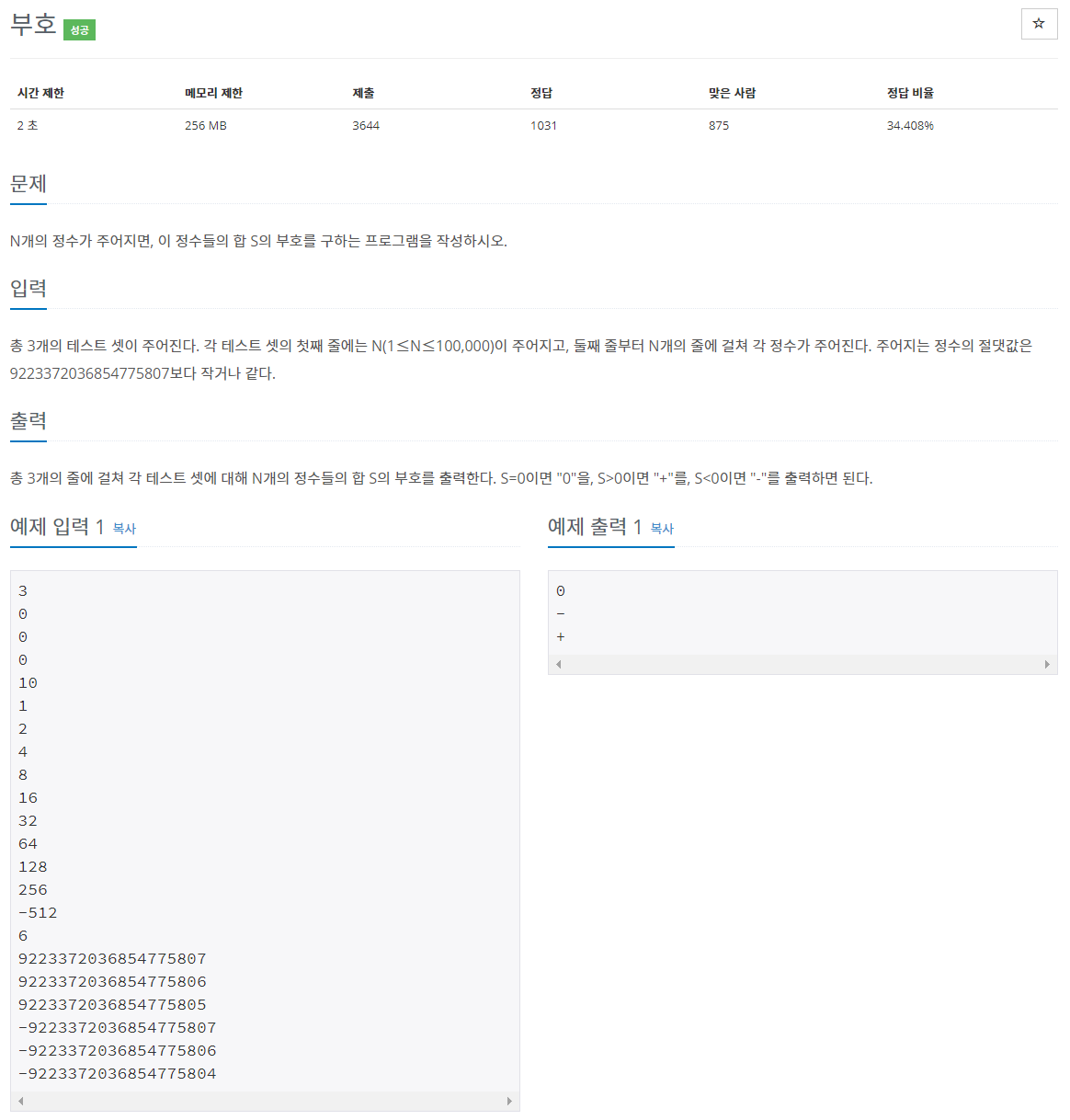Click the 2 초 time limit value
1070x1120 pixels.
[x=28, y=125]
